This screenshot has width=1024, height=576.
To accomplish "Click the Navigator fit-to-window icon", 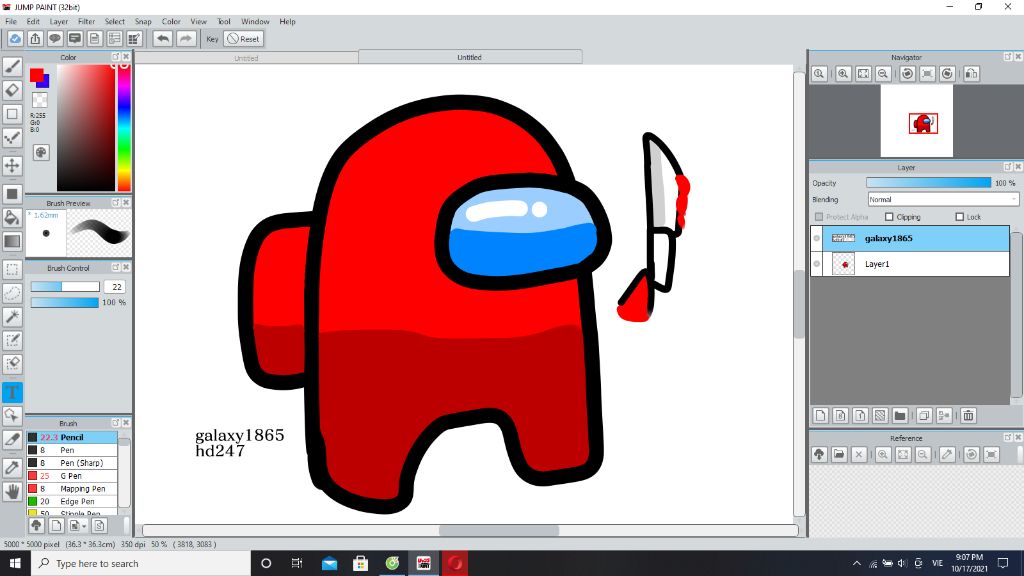I will click(863, 74).
